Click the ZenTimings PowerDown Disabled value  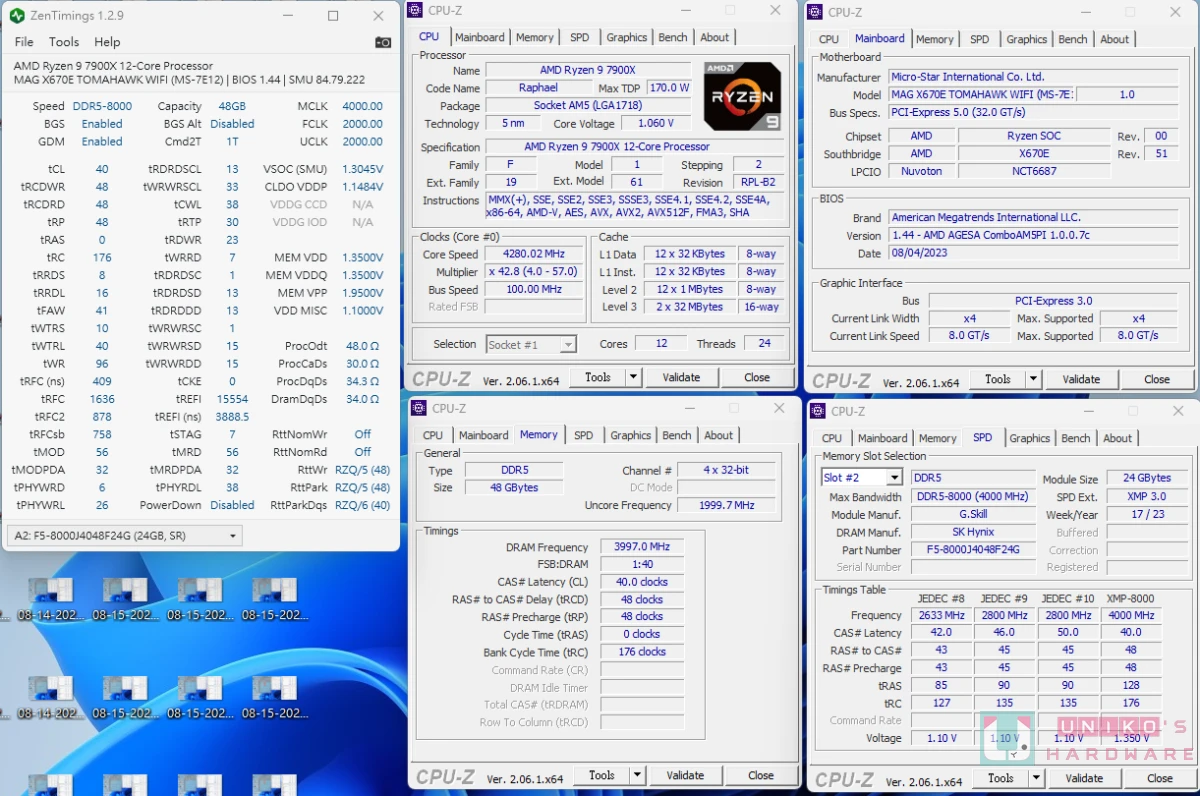pyautogui.click(x=232, y=505)
